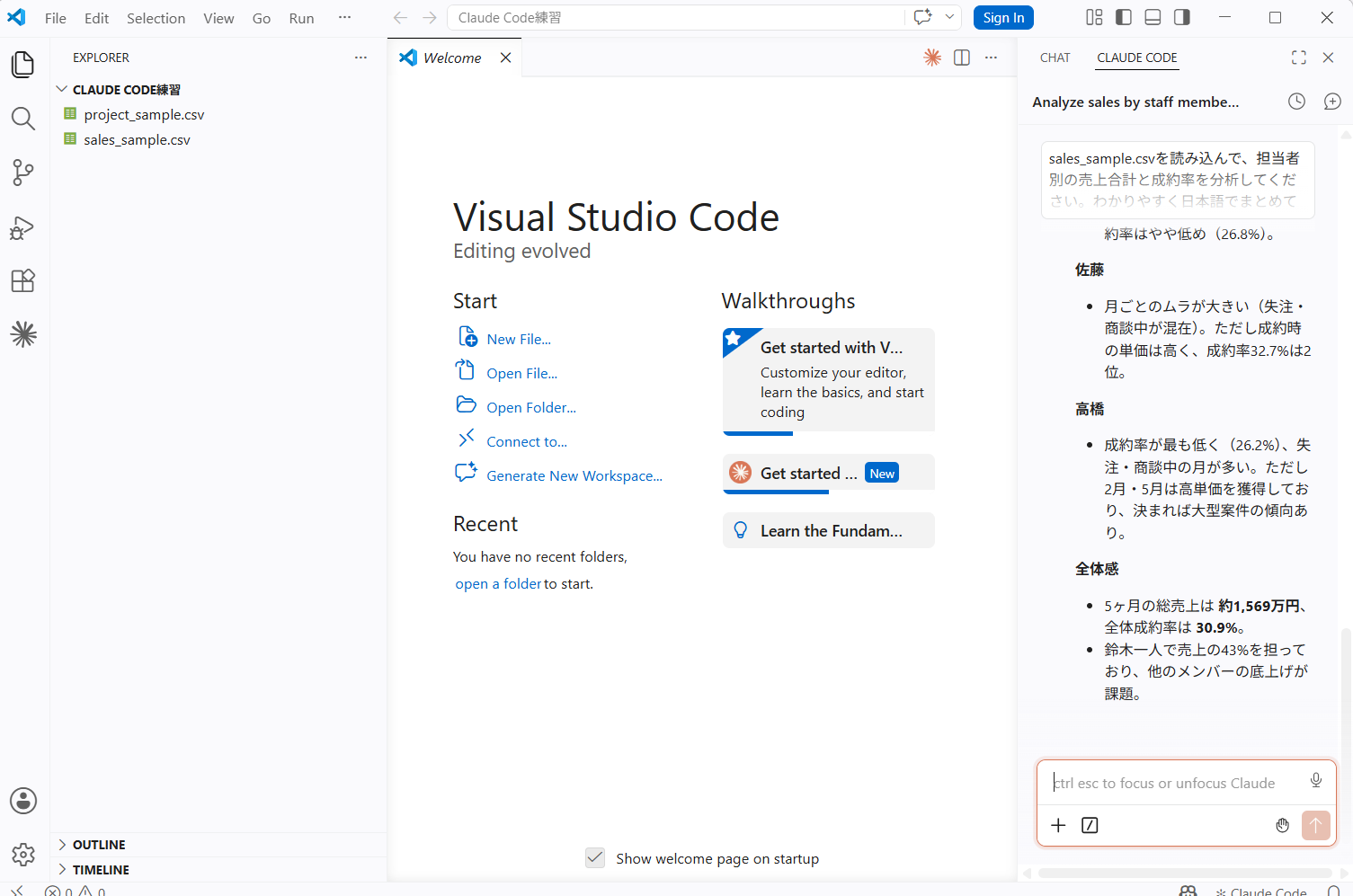Image resolution: width=1353 pixels, height=896 pixels.
Task: Open slash commands menu in Claude input
Action: (1090, 825)
